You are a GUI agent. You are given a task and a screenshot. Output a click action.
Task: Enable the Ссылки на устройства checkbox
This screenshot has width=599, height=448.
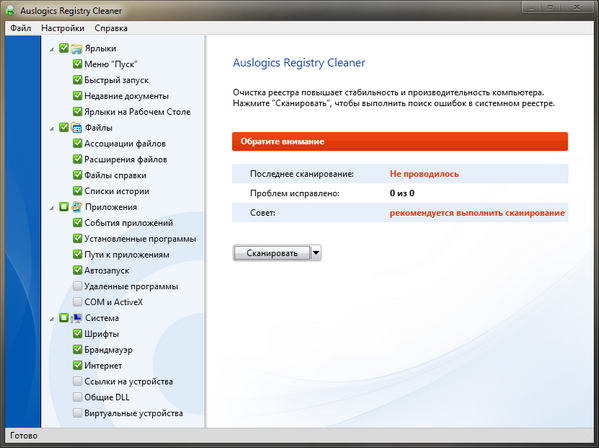pos(77,381)
